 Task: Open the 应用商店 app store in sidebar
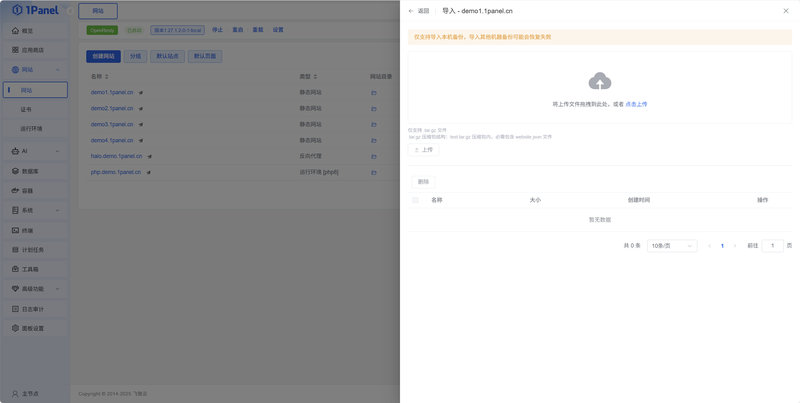pos(35,50)
